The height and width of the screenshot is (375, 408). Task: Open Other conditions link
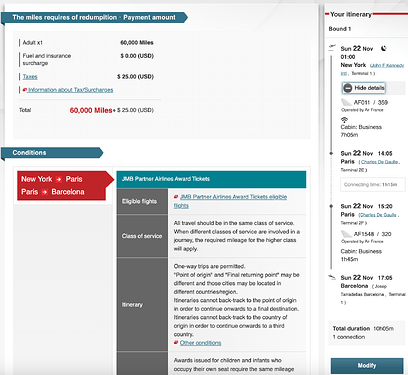[200, 343]
